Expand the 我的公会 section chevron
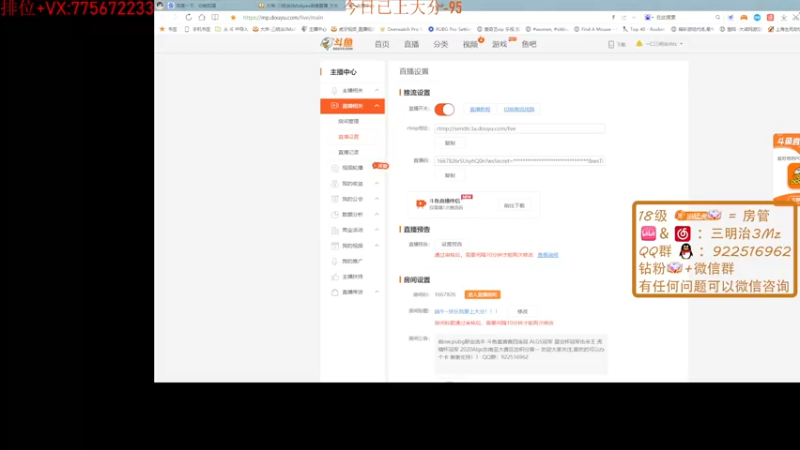The image size is (800, 450). click(x=377, y=199)
